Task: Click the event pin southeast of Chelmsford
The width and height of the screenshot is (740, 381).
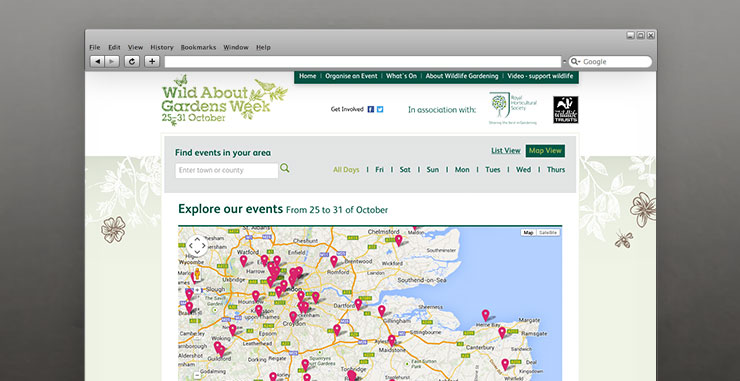Action: click(398, 240)
